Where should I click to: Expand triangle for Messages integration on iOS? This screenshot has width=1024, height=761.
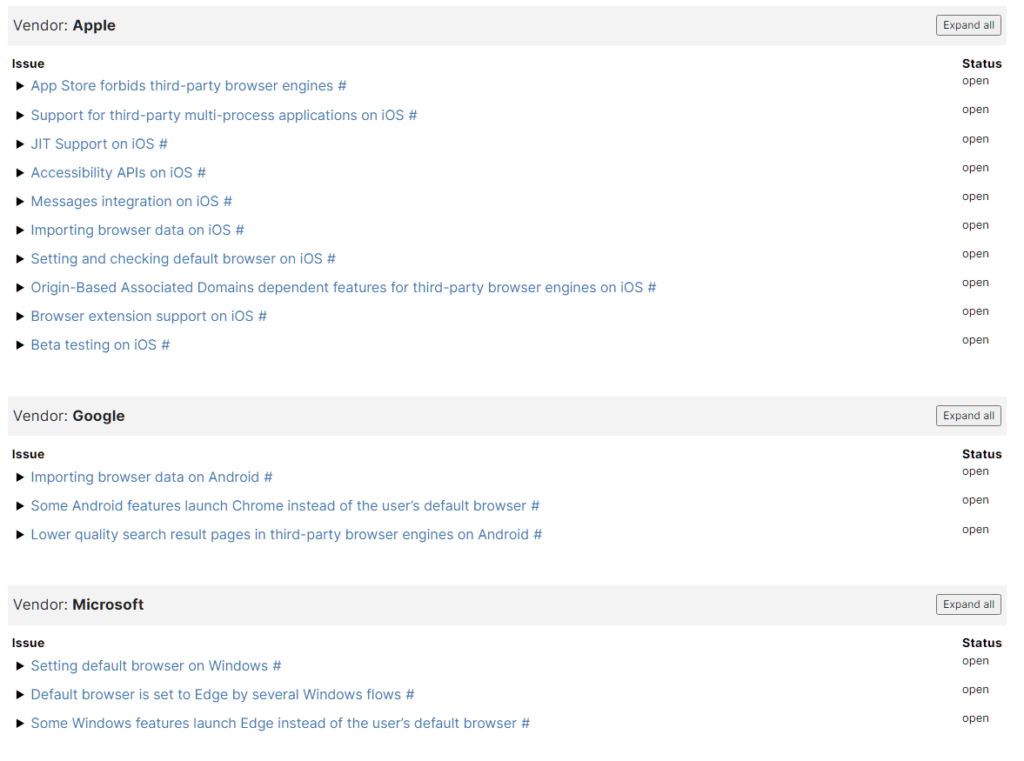click(20, 202)
